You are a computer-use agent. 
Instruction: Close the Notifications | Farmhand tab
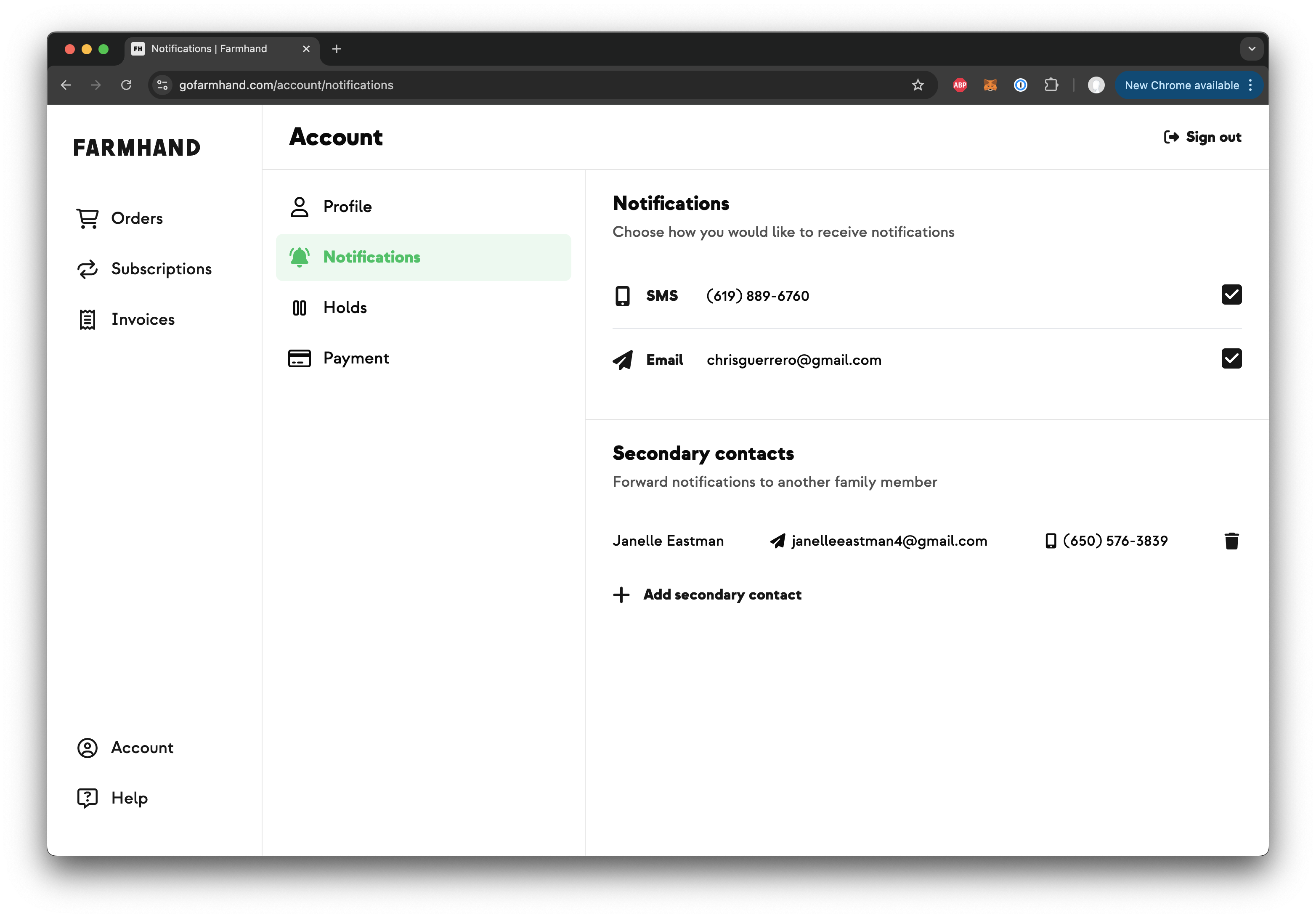coord(306,49)
